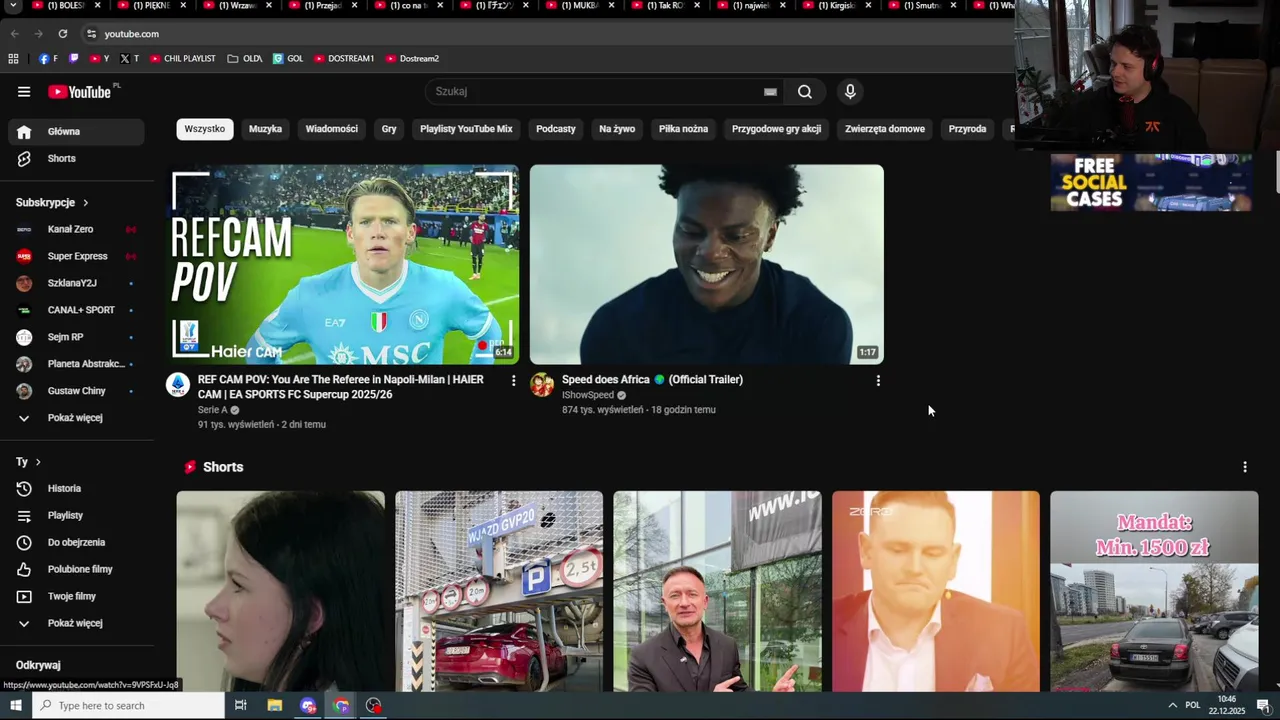
Task: Select the Playlisty YouTube Mix chip
Action: pyautogui.click(x=466, y=129)
